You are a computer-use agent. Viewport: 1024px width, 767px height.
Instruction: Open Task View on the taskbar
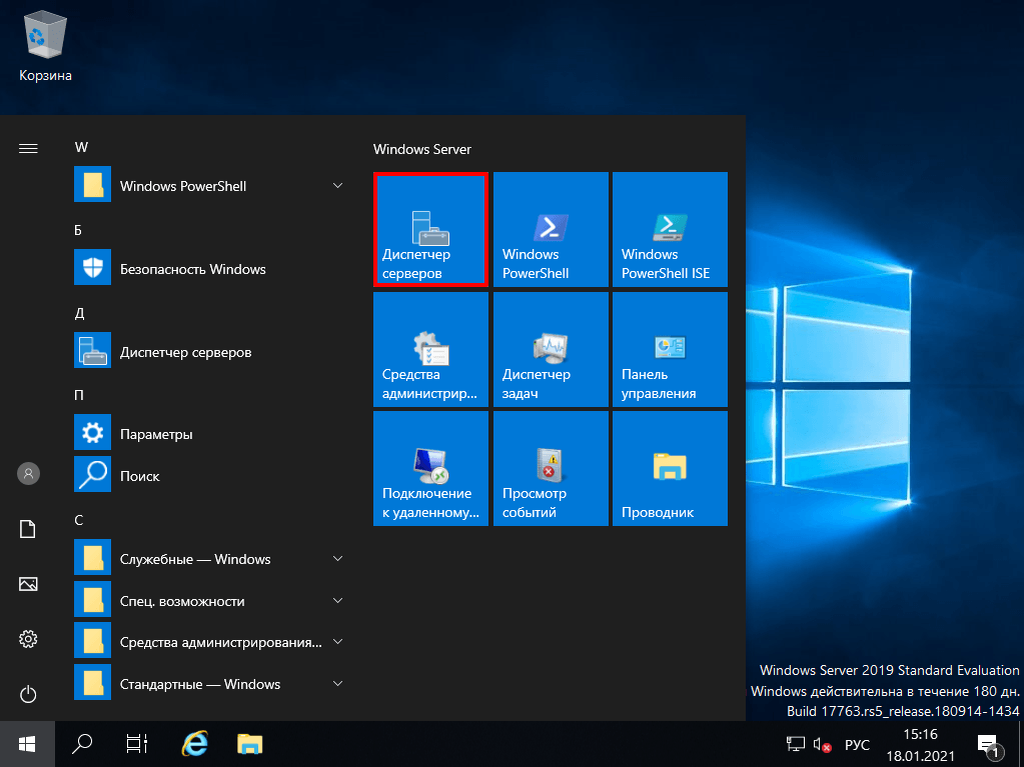(136, 743)
